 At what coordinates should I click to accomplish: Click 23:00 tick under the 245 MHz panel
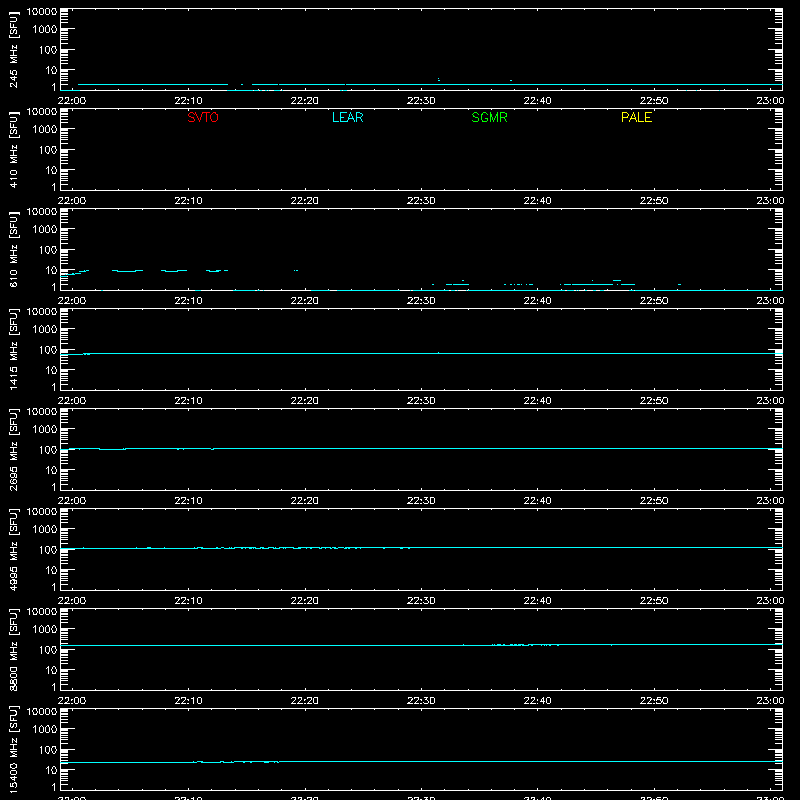[770, 101]
